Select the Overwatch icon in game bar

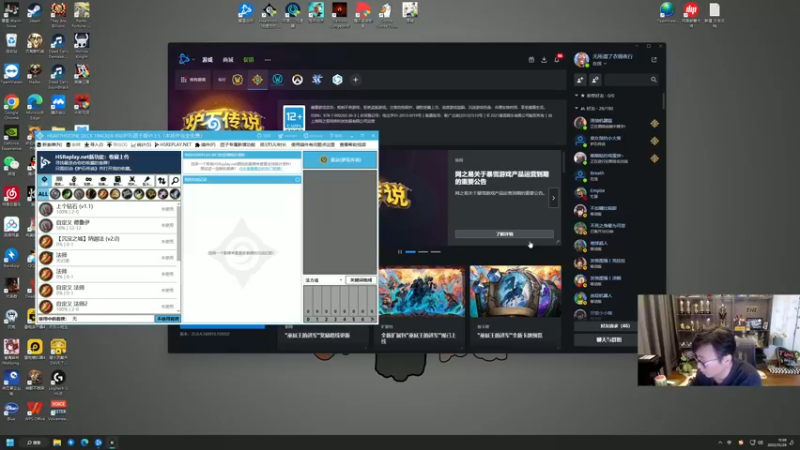click(x=297, y=80)
